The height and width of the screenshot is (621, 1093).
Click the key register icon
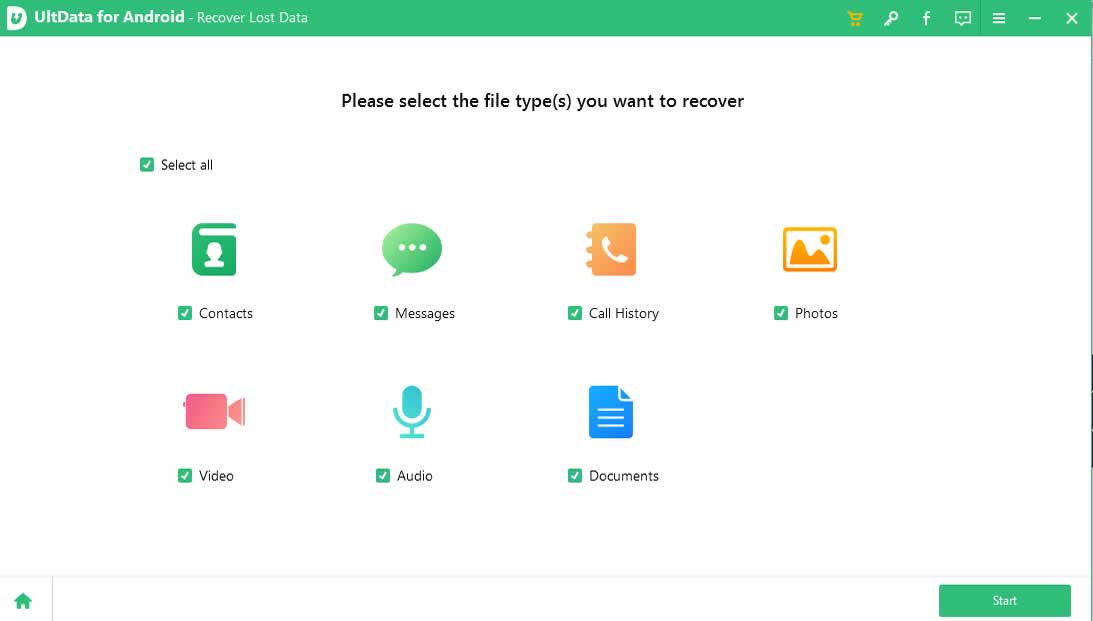[x=890, y=18]
